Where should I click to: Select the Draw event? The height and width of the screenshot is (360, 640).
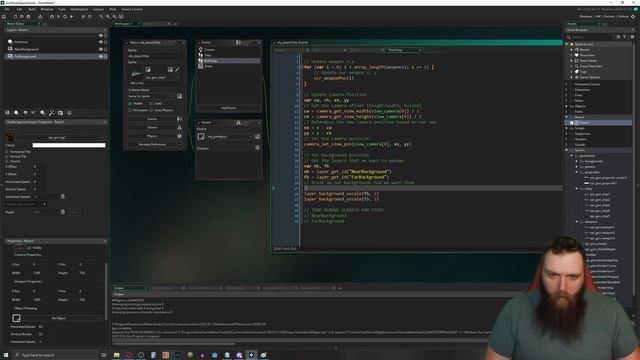tap(209, 66)
